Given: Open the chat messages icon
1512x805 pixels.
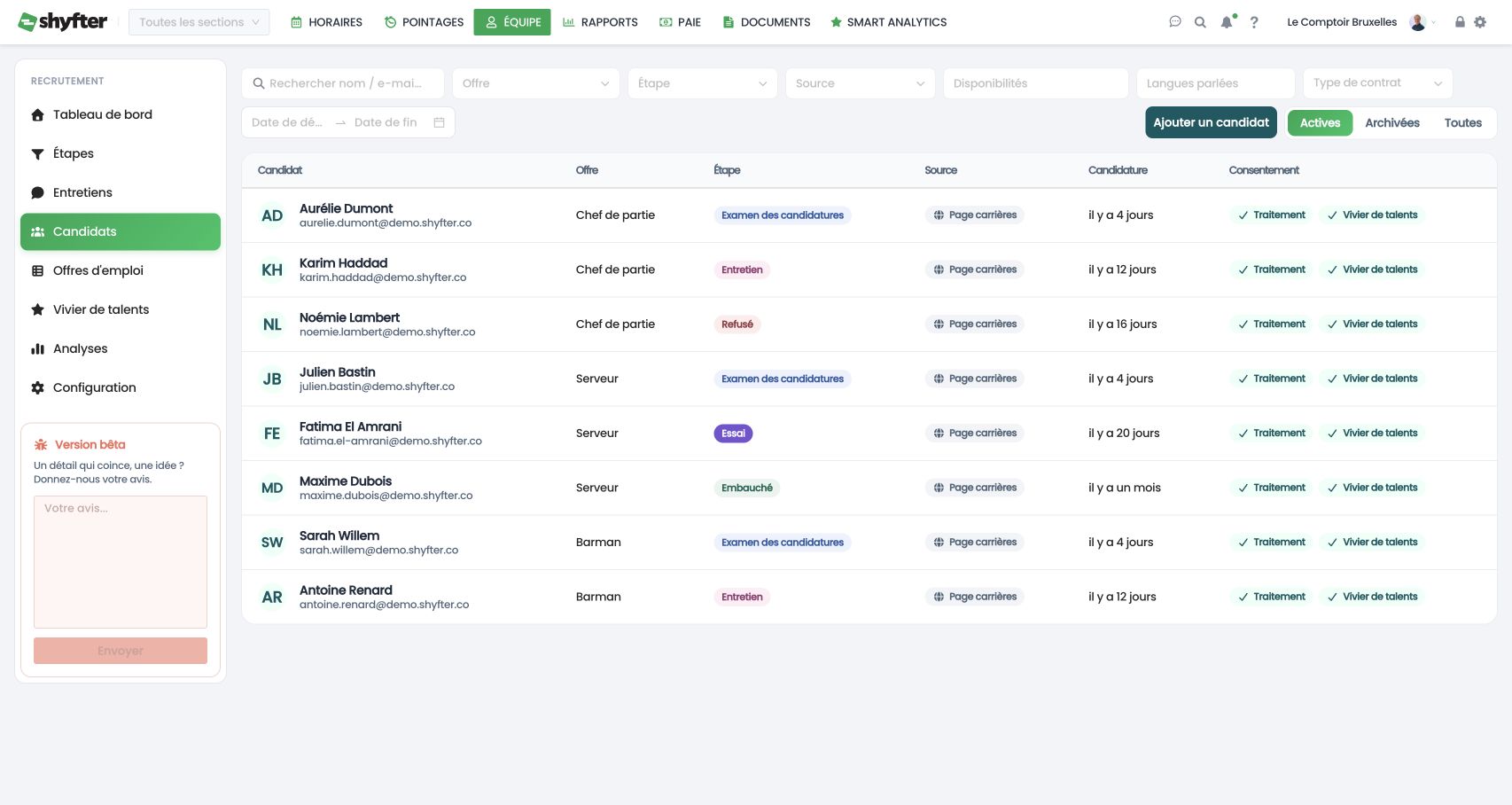Looking at the screenshot, I should [1175, 22].
